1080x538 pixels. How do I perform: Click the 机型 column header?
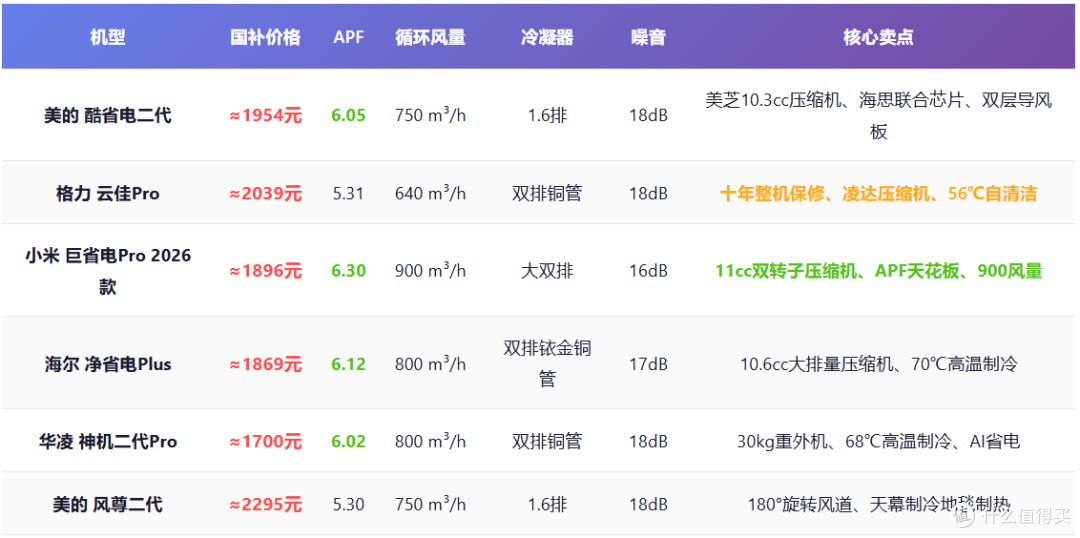[107, 37]
